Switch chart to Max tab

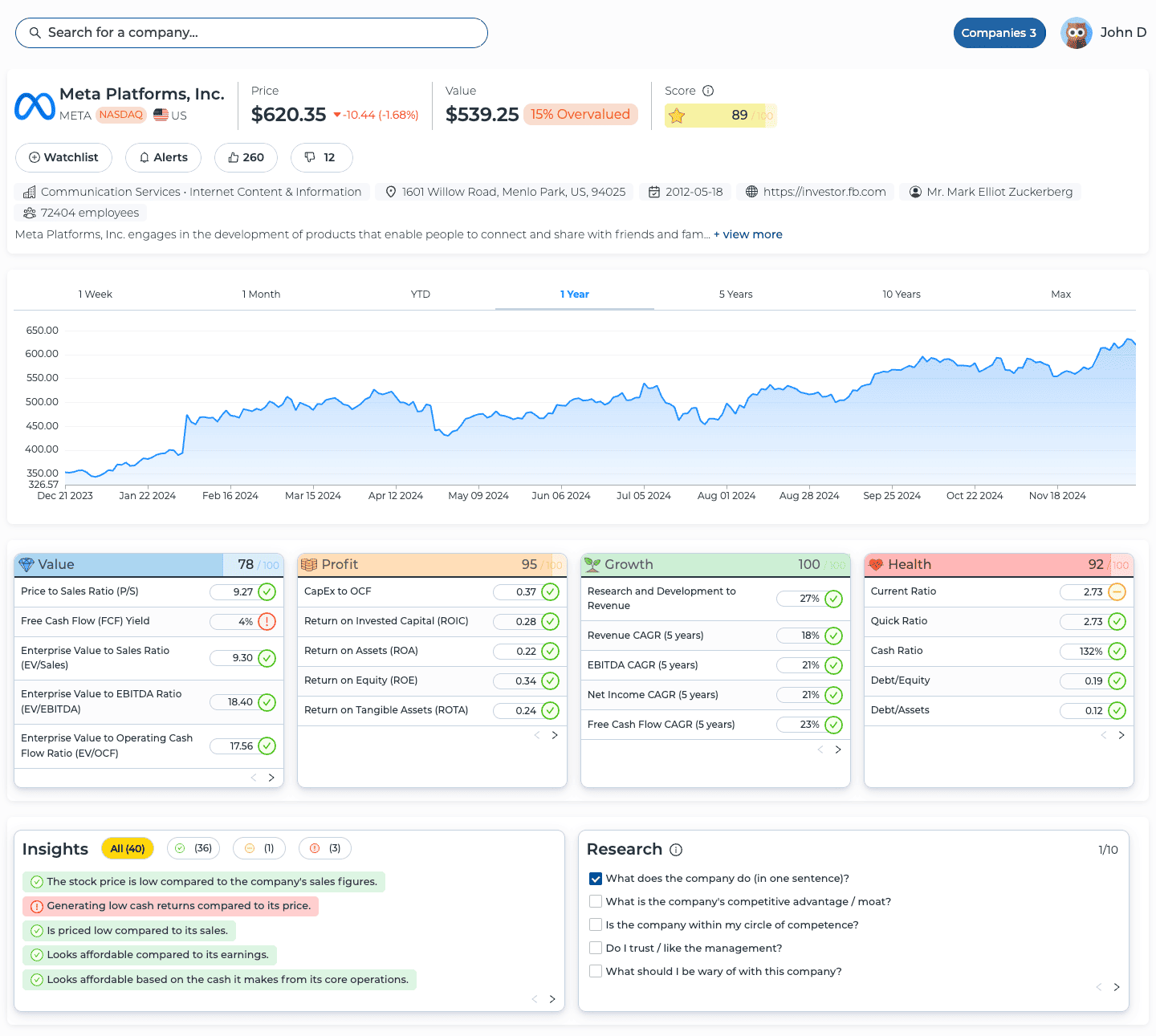click(1061, 295)
